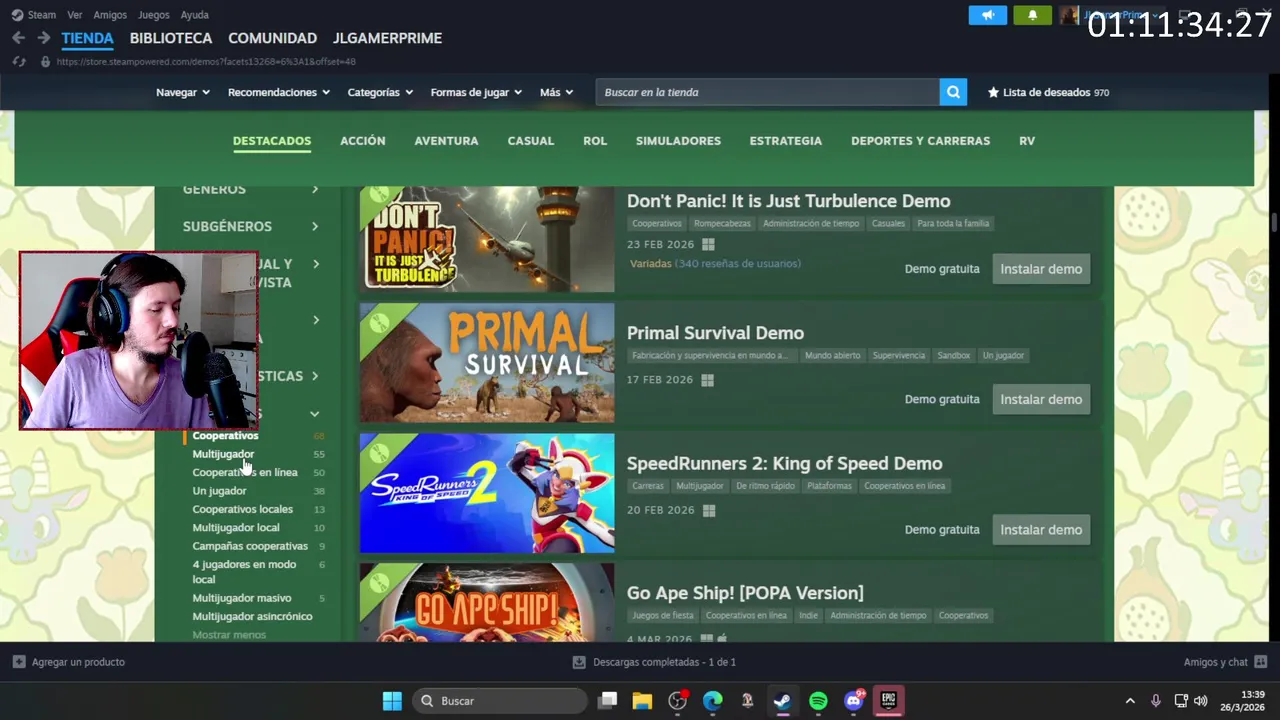Go back with the Steam back arrow

(18, 38)
